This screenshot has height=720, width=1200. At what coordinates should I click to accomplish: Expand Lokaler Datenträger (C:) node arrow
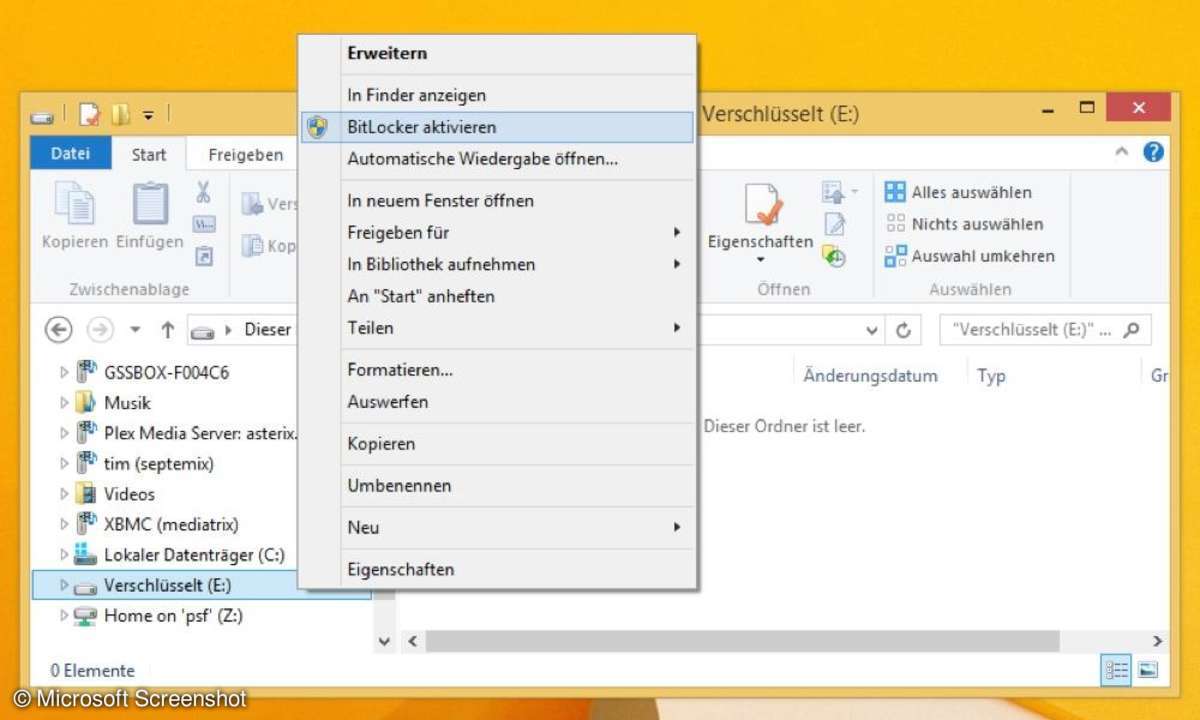point(64,554)
